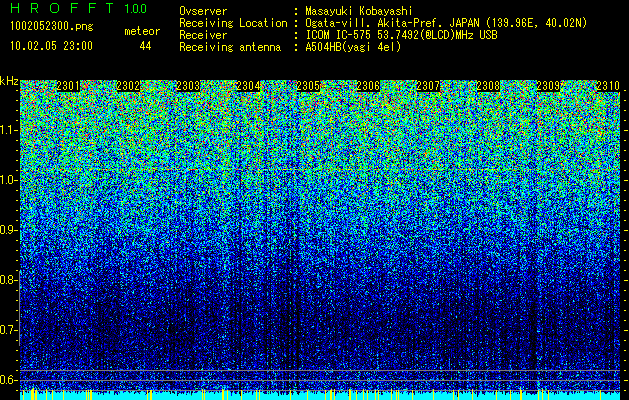Click the Receiving antenna label
The width and height of the screenshot is (629, 400).
pyautogui.click(x=230, y=47)
